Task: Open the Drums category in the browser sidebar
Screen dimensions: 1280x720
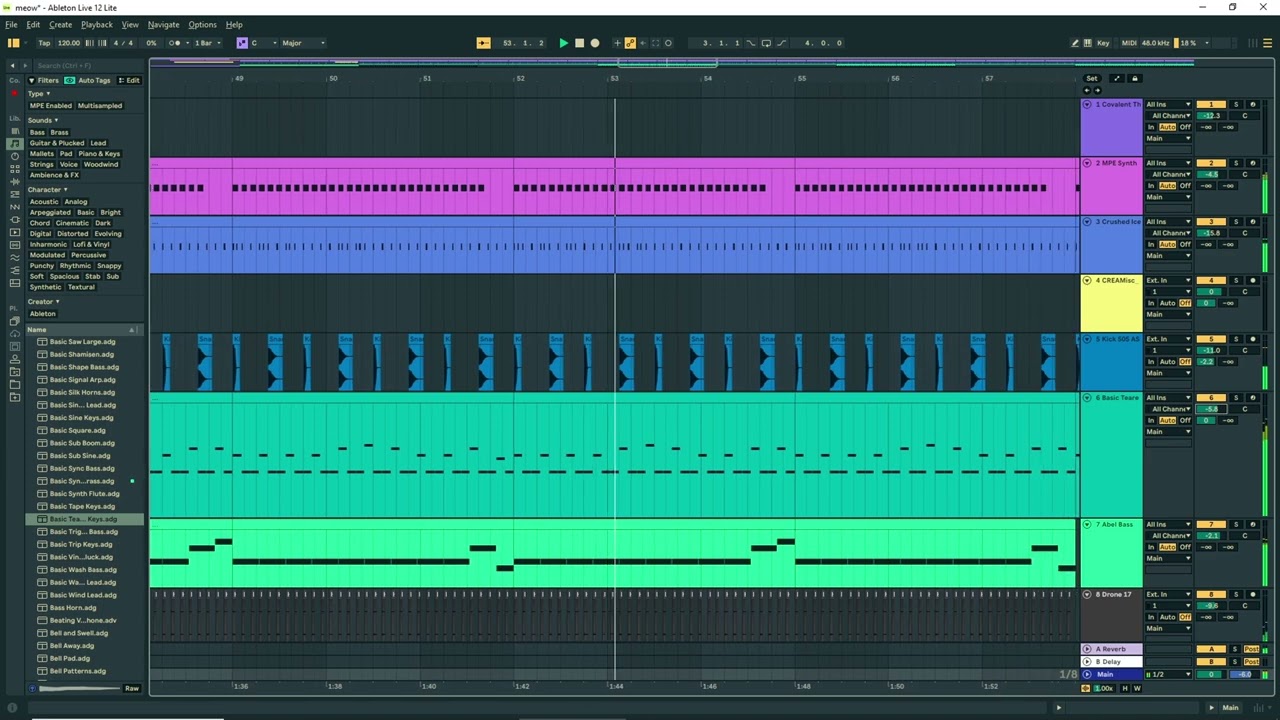Action: (14, 157)
